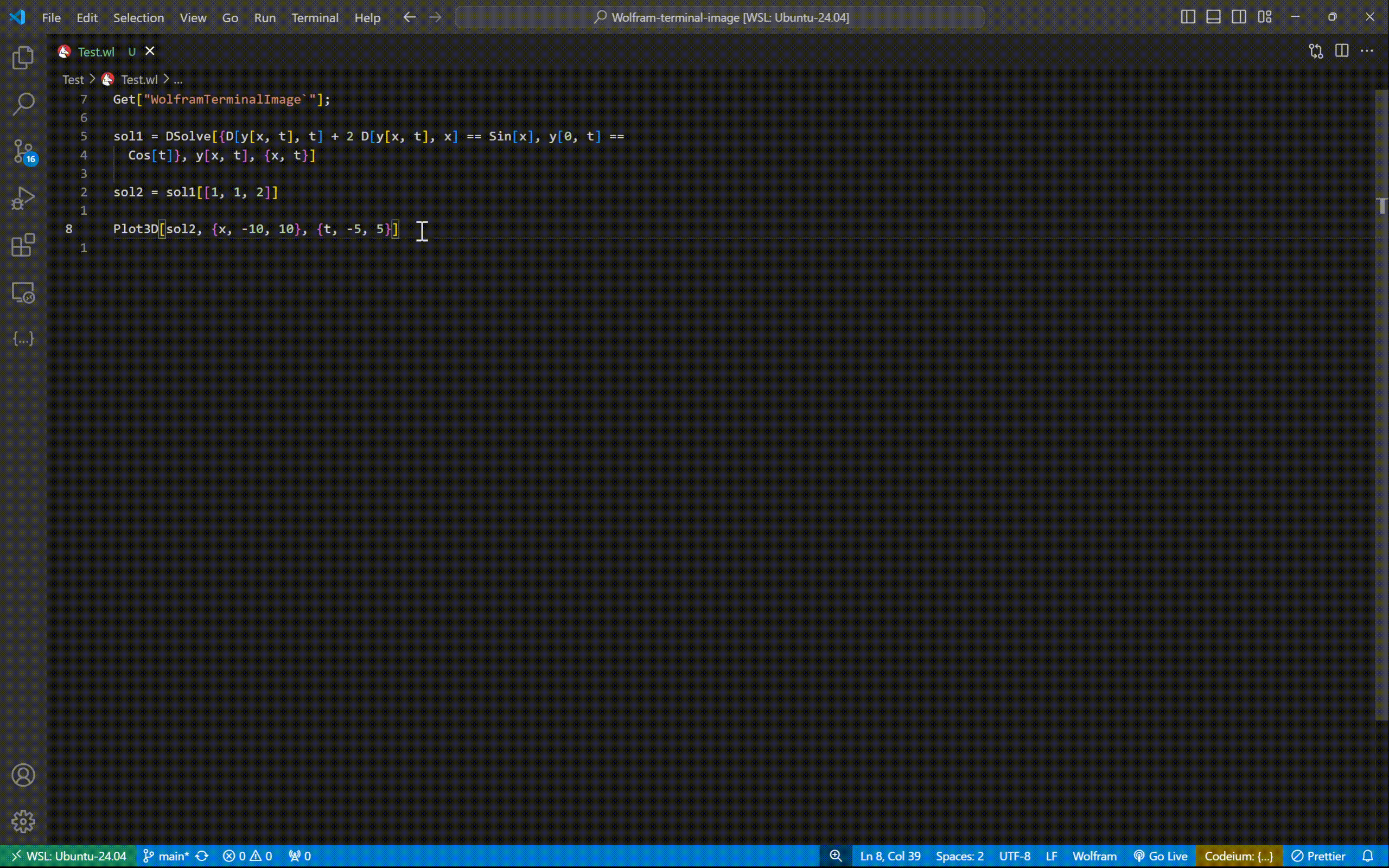Synchronize changes icon in status bar
1389x868 pixels.
tap(202, 856)
